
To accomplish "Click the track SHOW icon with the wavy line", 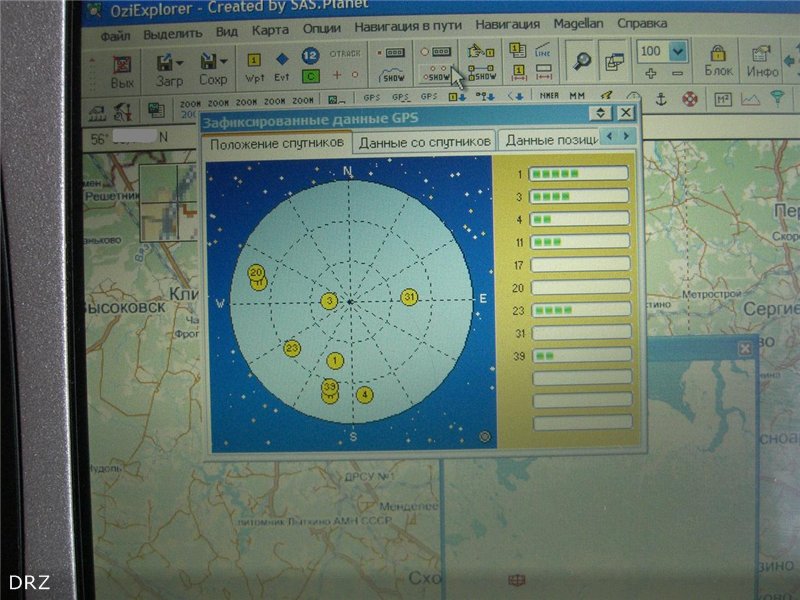I will pyautogui.click(x=392, y=75).
